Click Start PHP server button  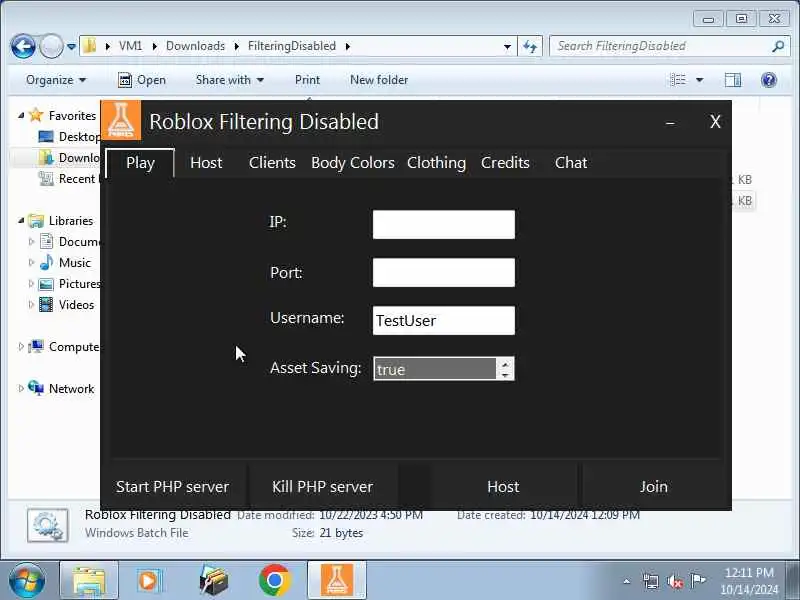[172, 487]
